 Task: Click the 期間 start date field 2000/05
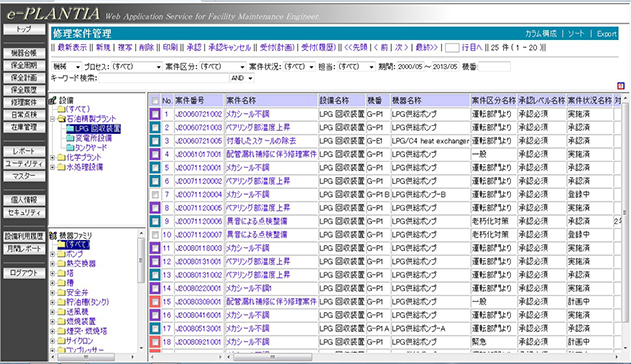coord(410,67)
